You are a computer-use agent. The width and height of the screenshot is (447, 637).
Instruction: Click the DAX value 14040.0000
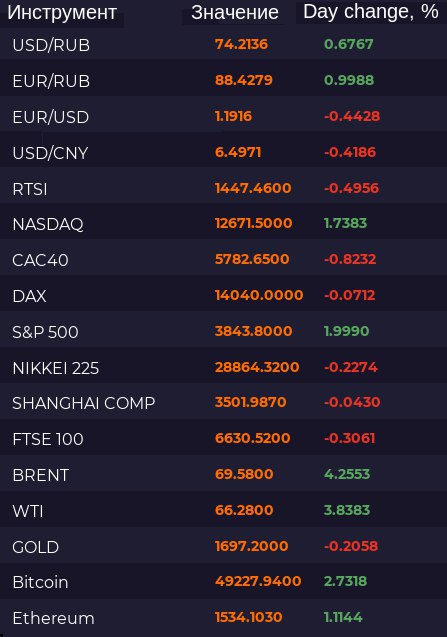(x=259, y=295)
